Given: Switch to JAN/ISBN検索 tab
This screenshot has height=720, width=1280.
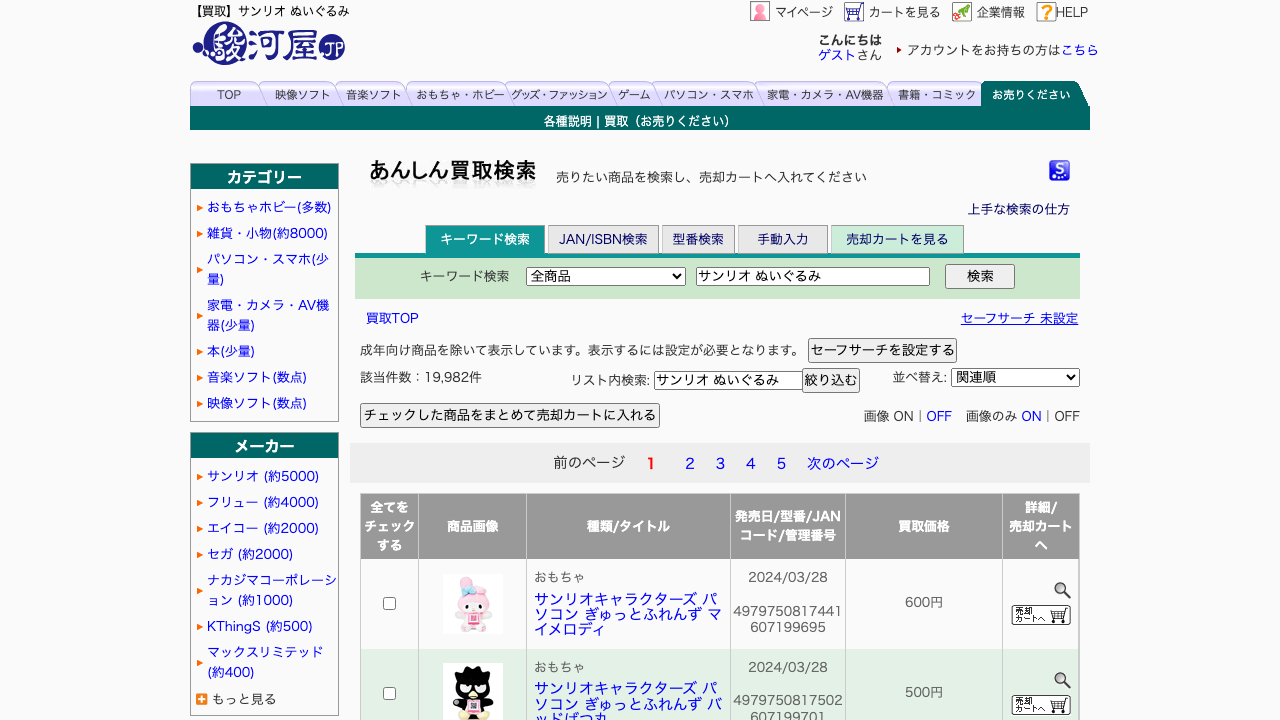Looking at the screenshot, I should coord(603,239).
